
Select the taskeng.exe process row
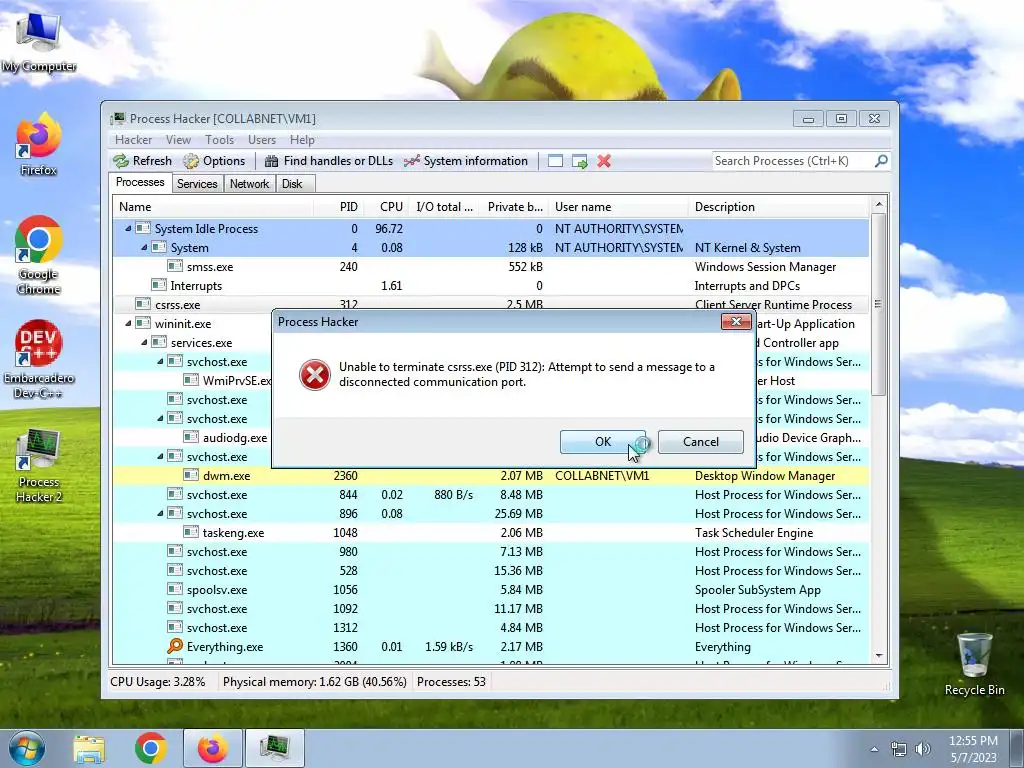coord(491,532)
